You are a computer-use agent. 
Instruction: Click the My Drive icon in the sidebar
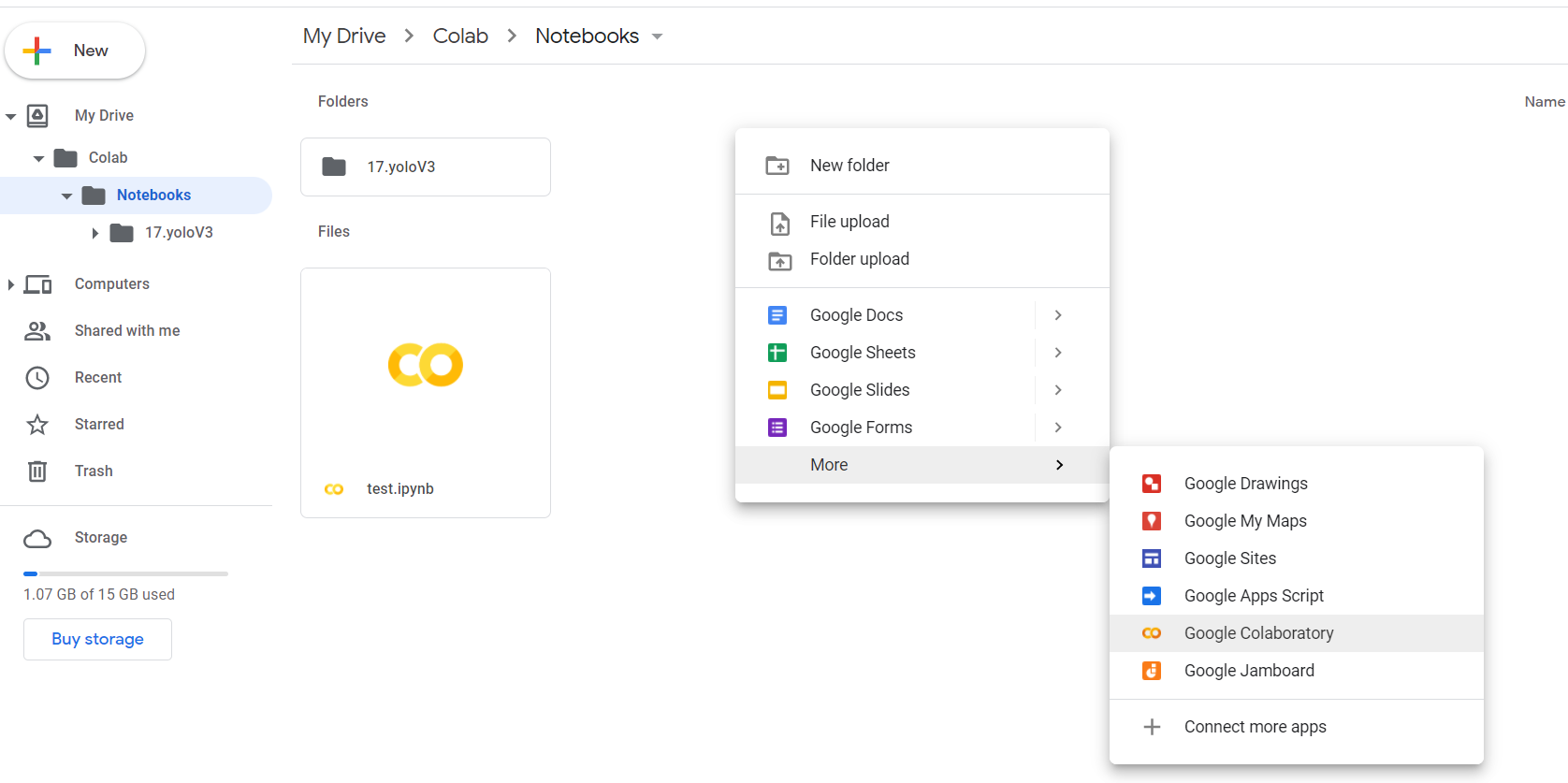pyautogui.click(x=37, y=115)
